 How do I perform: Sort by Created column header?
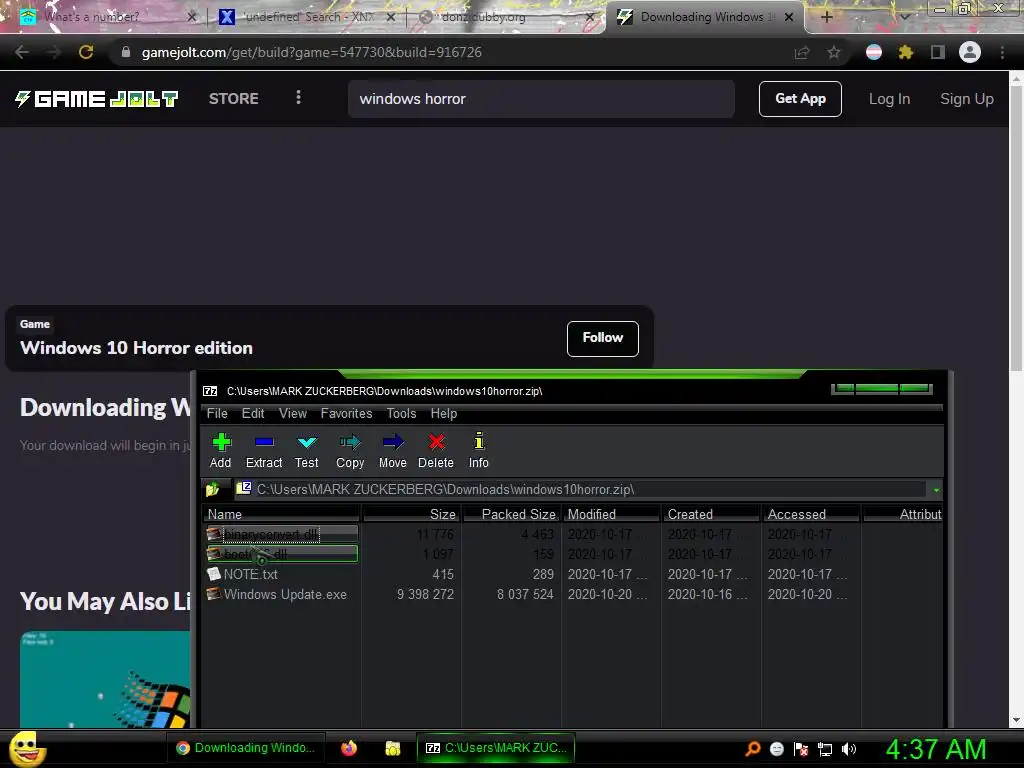click(711, 514)
